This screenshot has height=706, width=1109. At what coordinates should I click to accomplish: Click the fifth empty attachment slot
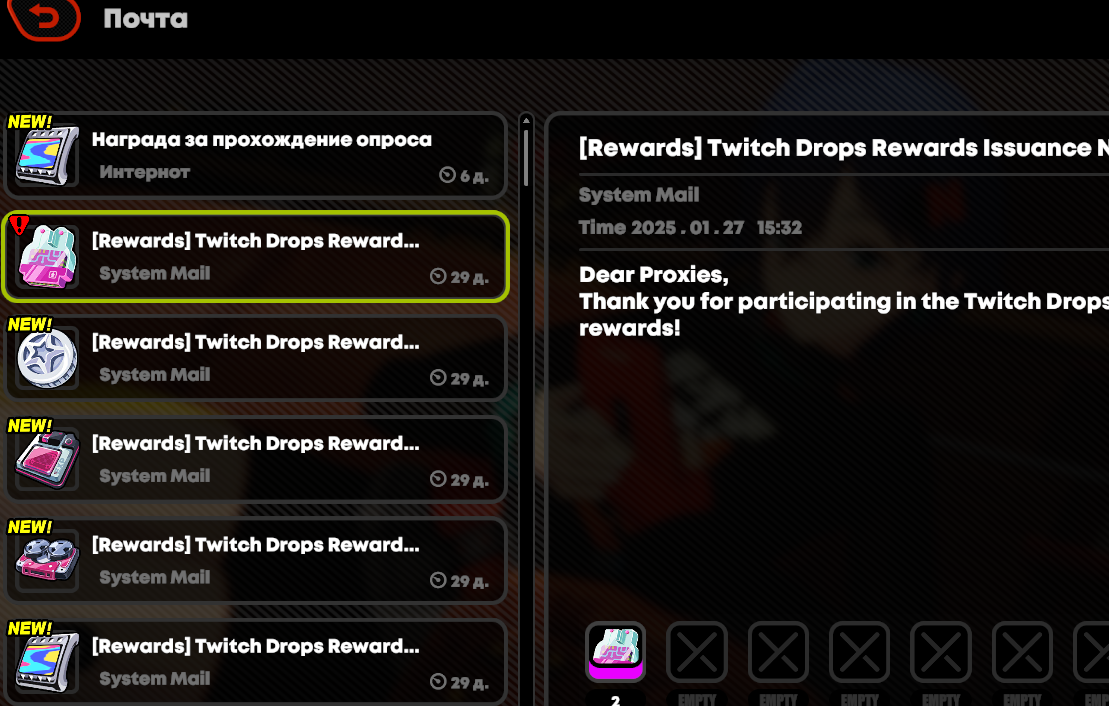[x=1022, y=652]
